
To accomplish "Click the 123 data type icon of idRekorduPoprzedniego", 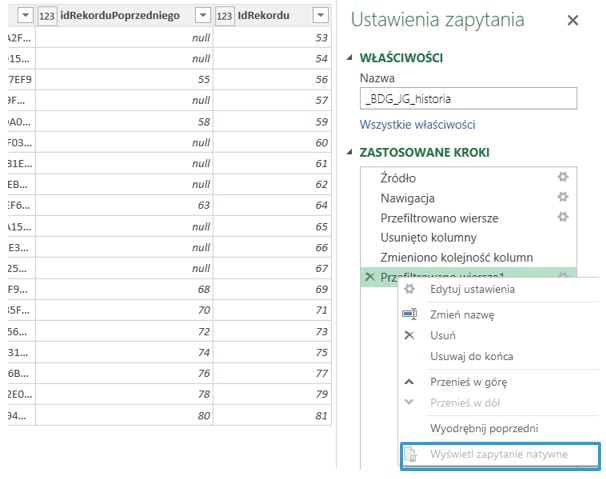I will point(47,16).
